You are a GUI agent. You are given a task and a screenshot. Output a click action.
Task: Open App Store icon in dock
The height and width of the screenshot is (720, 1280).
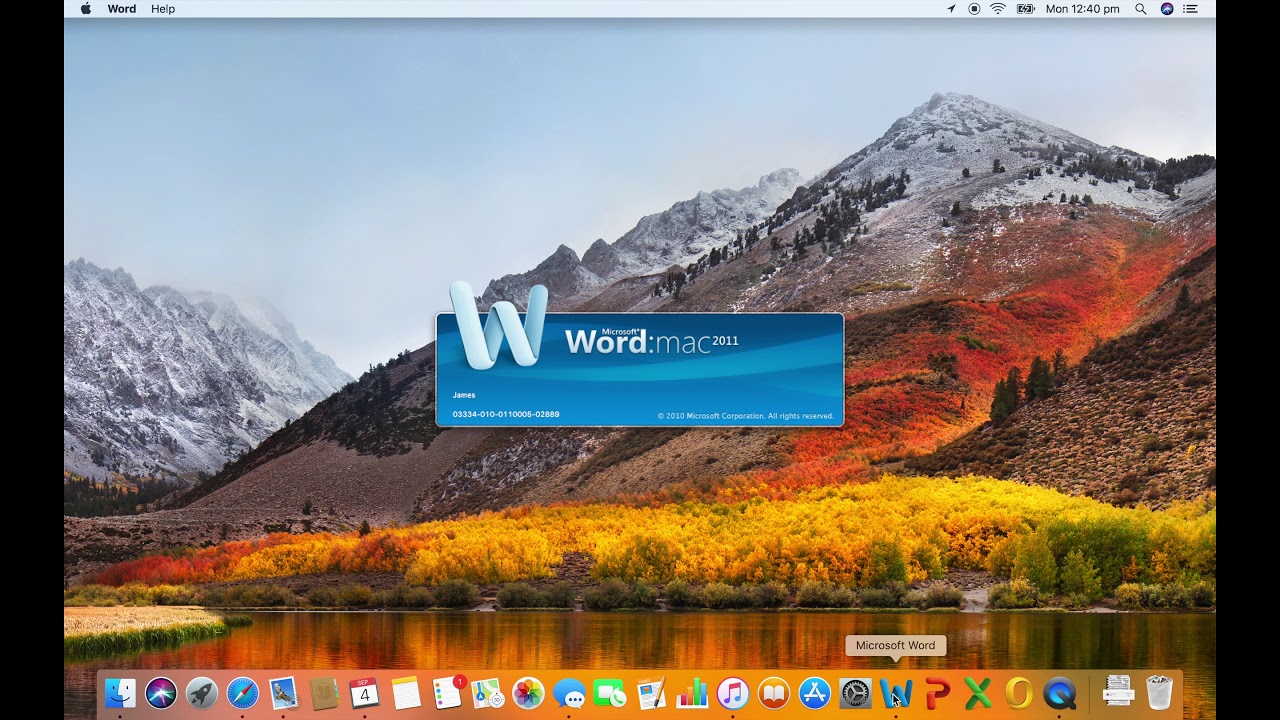(814, 692)
